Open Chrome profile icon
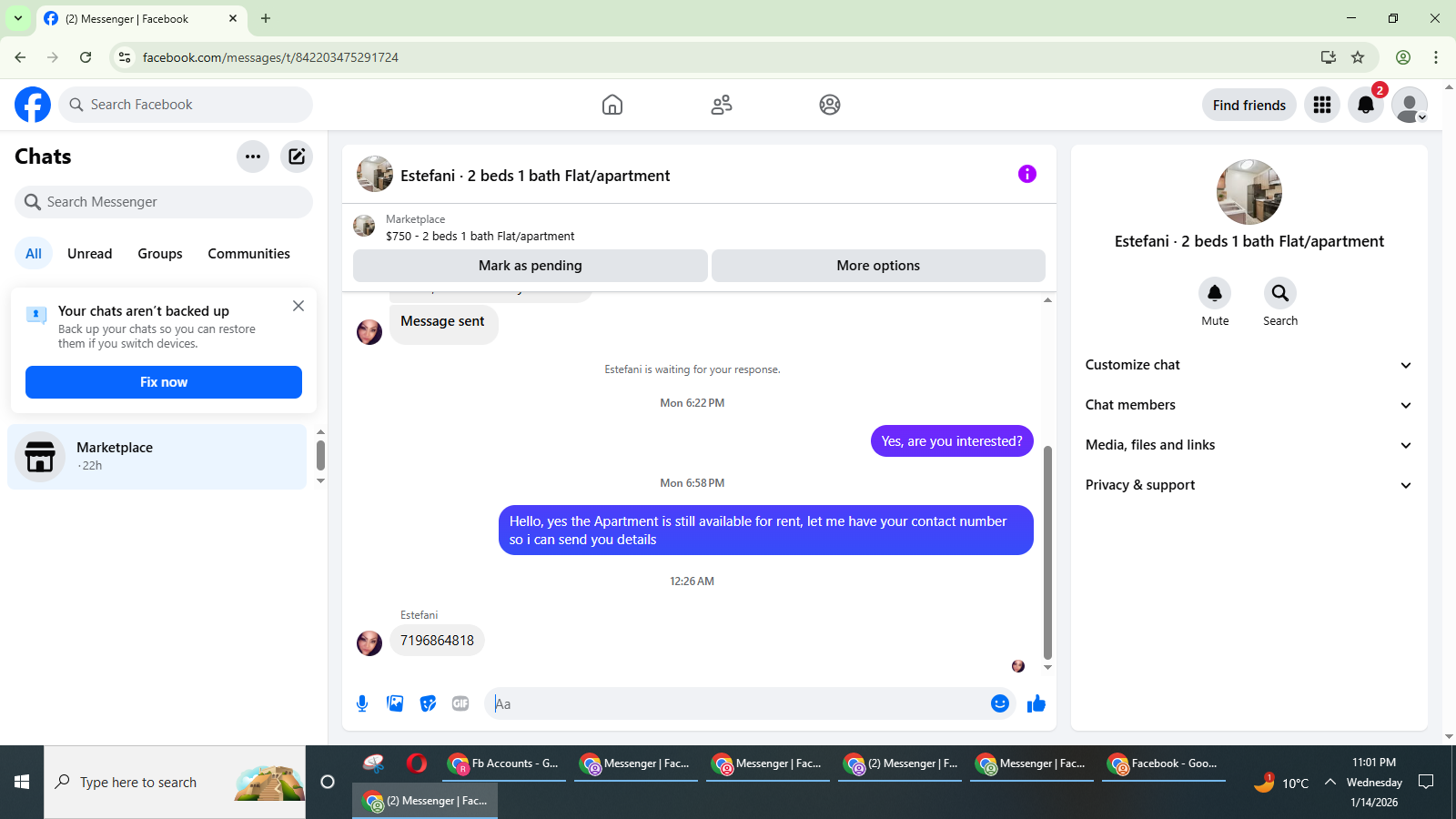 pos(1403,57)
